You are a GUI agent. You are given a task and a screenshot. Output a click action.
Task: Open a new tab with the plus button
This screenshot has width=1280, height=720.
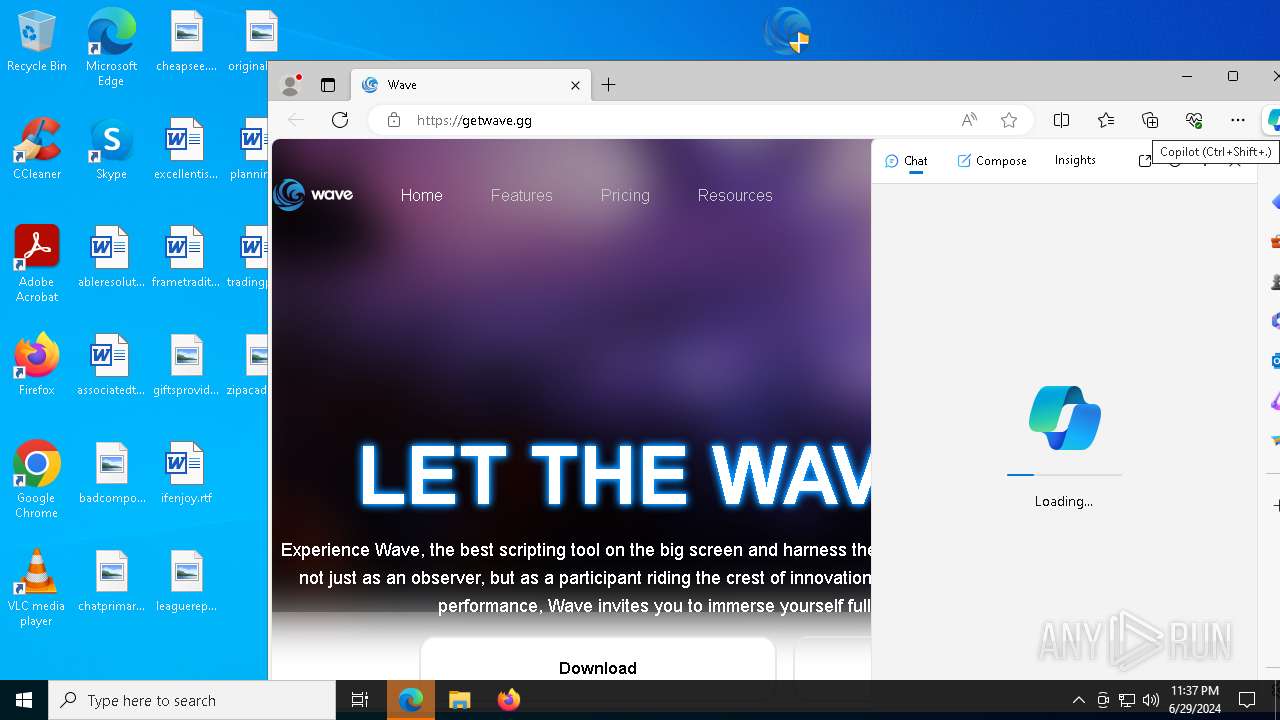(x=608, y=85)
